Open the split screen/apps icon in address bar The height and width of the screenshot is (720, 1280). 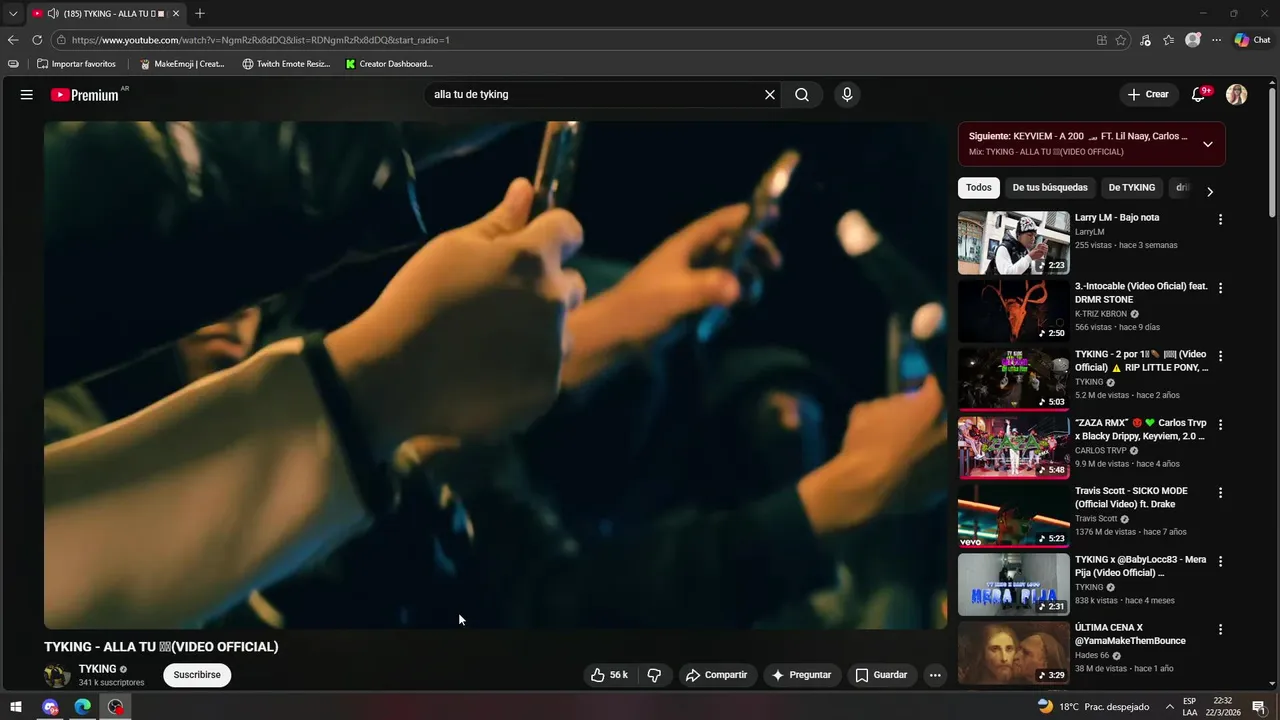(x=1101, y=40)
